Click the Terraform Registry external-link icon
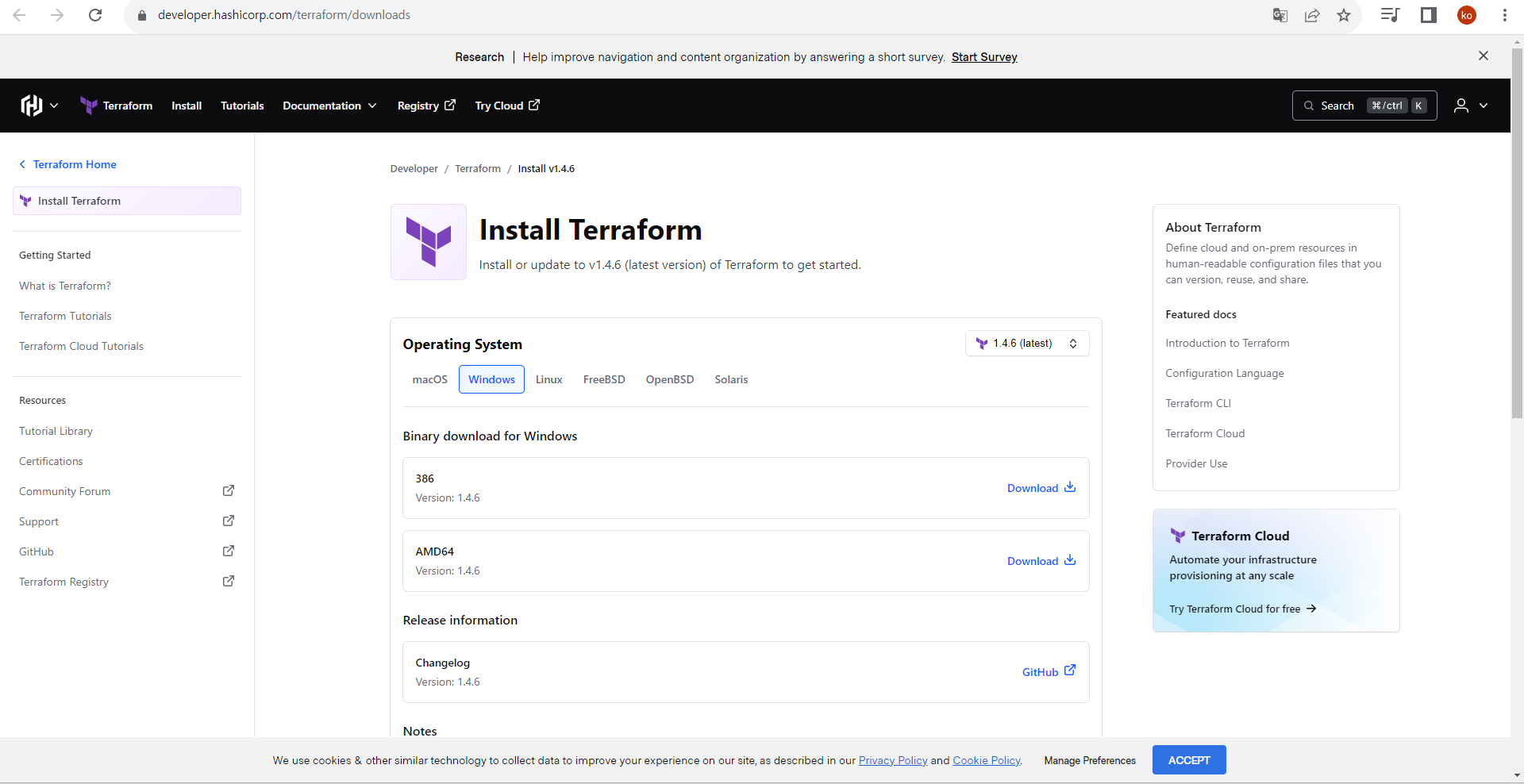The image size is (1524, 784). [229, 581]
